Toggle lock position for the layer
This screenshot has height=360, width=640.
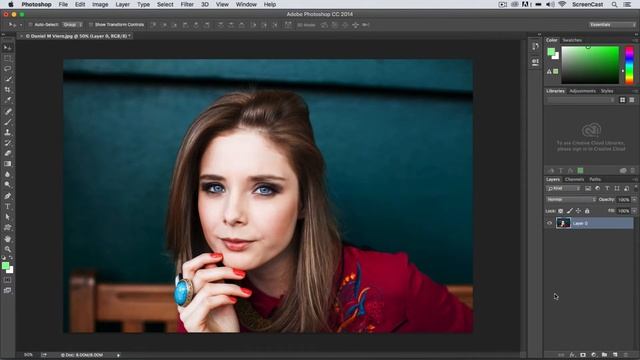(578, 211)
